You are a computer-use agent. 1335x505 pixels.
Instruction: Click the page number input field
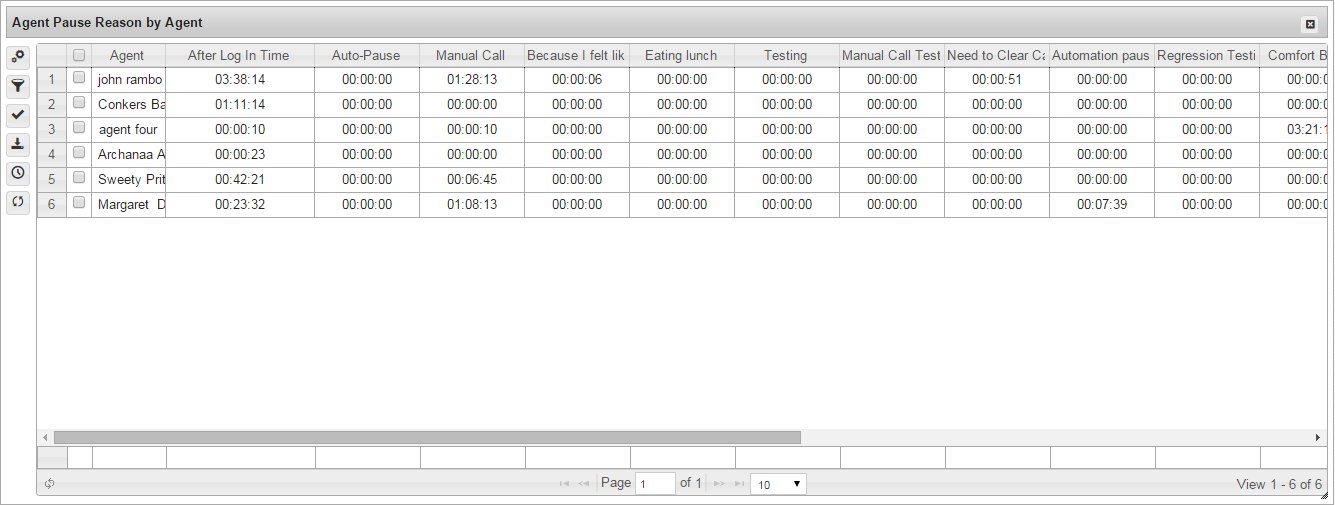click(x=655, y=484)
